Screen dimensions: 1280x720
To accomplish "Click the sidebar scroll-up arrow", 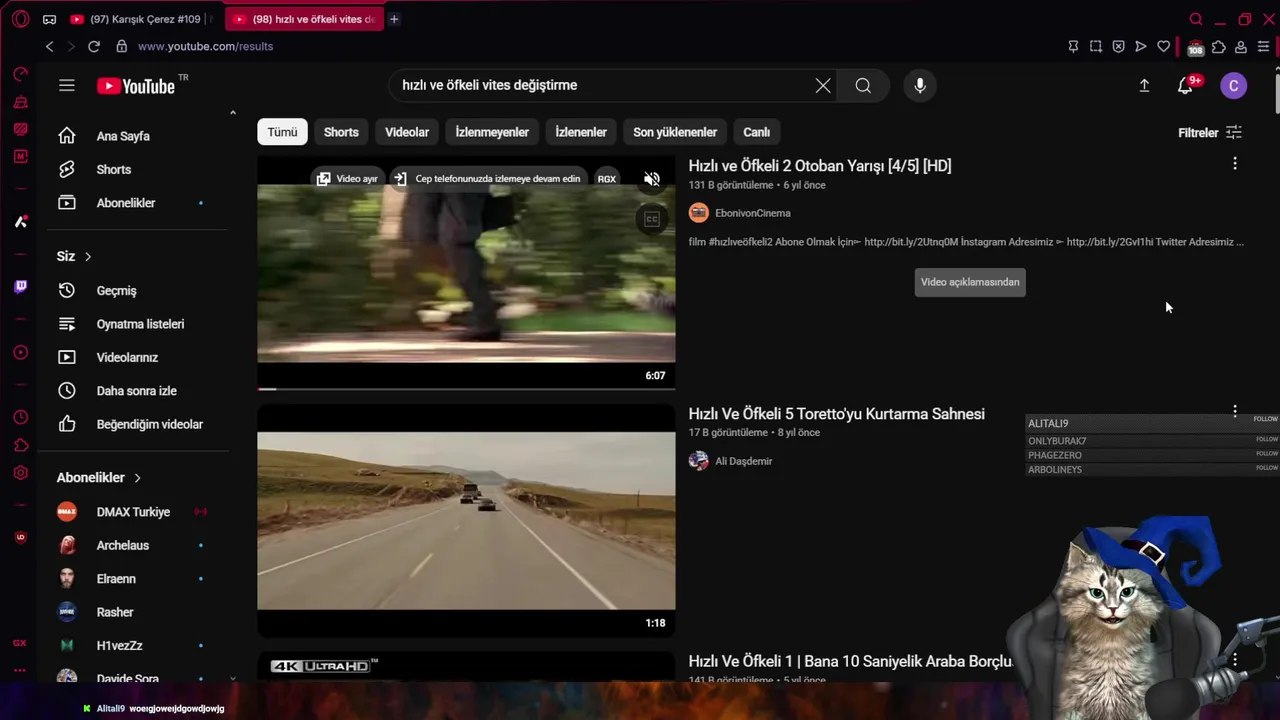I will (233, 113).
